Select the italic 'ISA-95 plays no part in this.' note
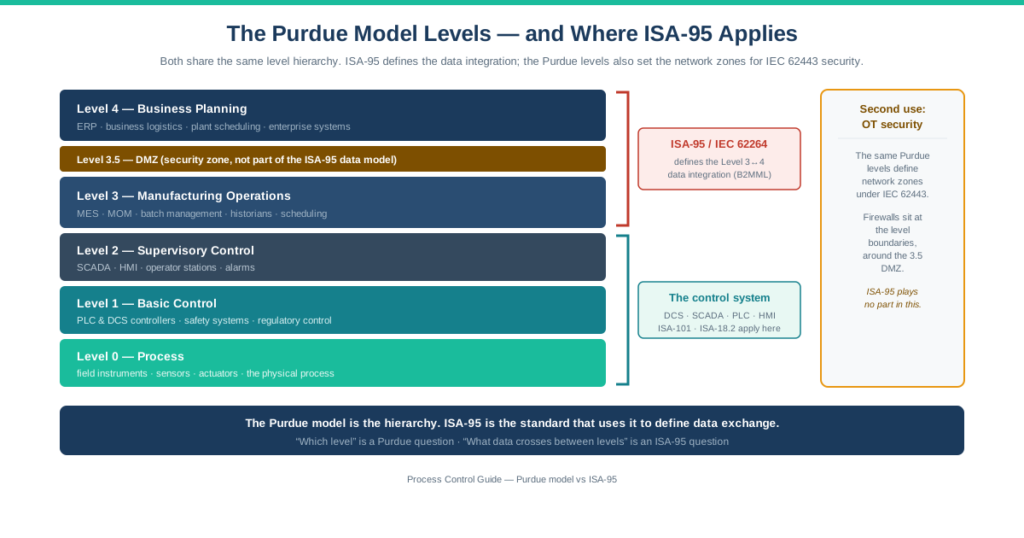 [892, 298]
